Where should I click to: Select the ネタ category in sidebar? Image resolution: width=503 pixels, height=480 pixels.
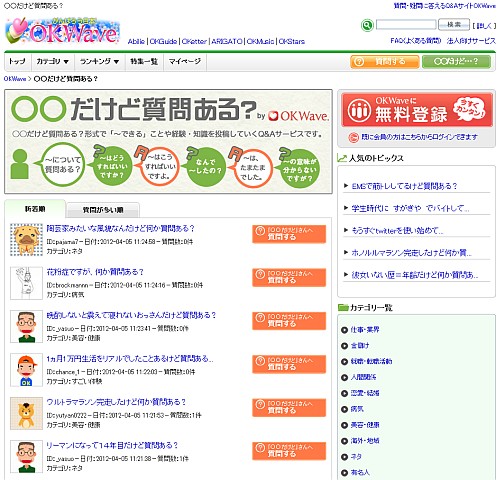[x=356, y=457]
